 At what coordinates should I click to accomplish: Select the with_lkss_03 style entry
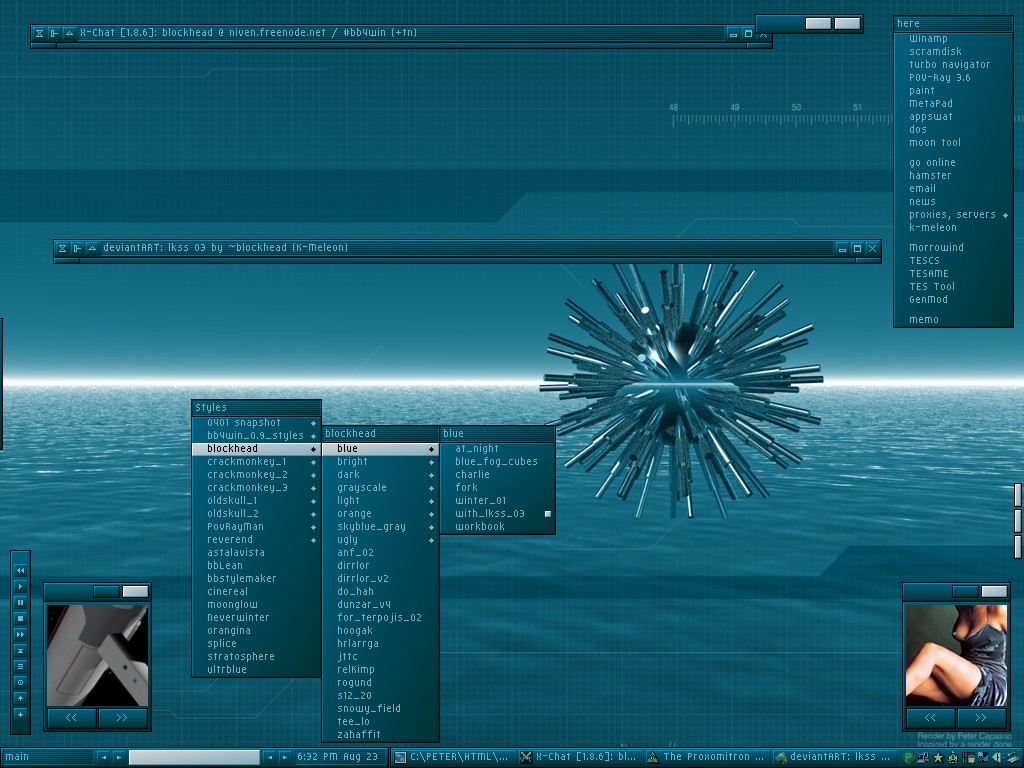(x=489, y=514)
